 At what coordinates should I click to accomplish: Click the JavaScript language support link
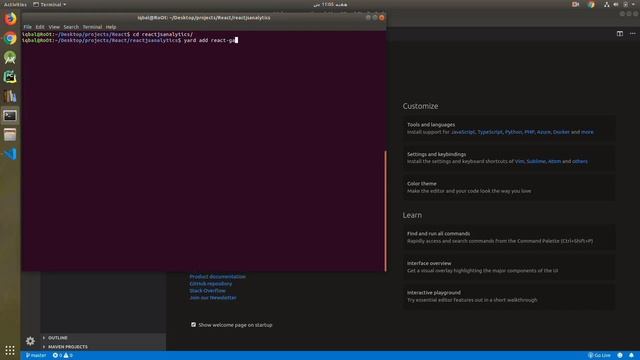click(463, 132)
